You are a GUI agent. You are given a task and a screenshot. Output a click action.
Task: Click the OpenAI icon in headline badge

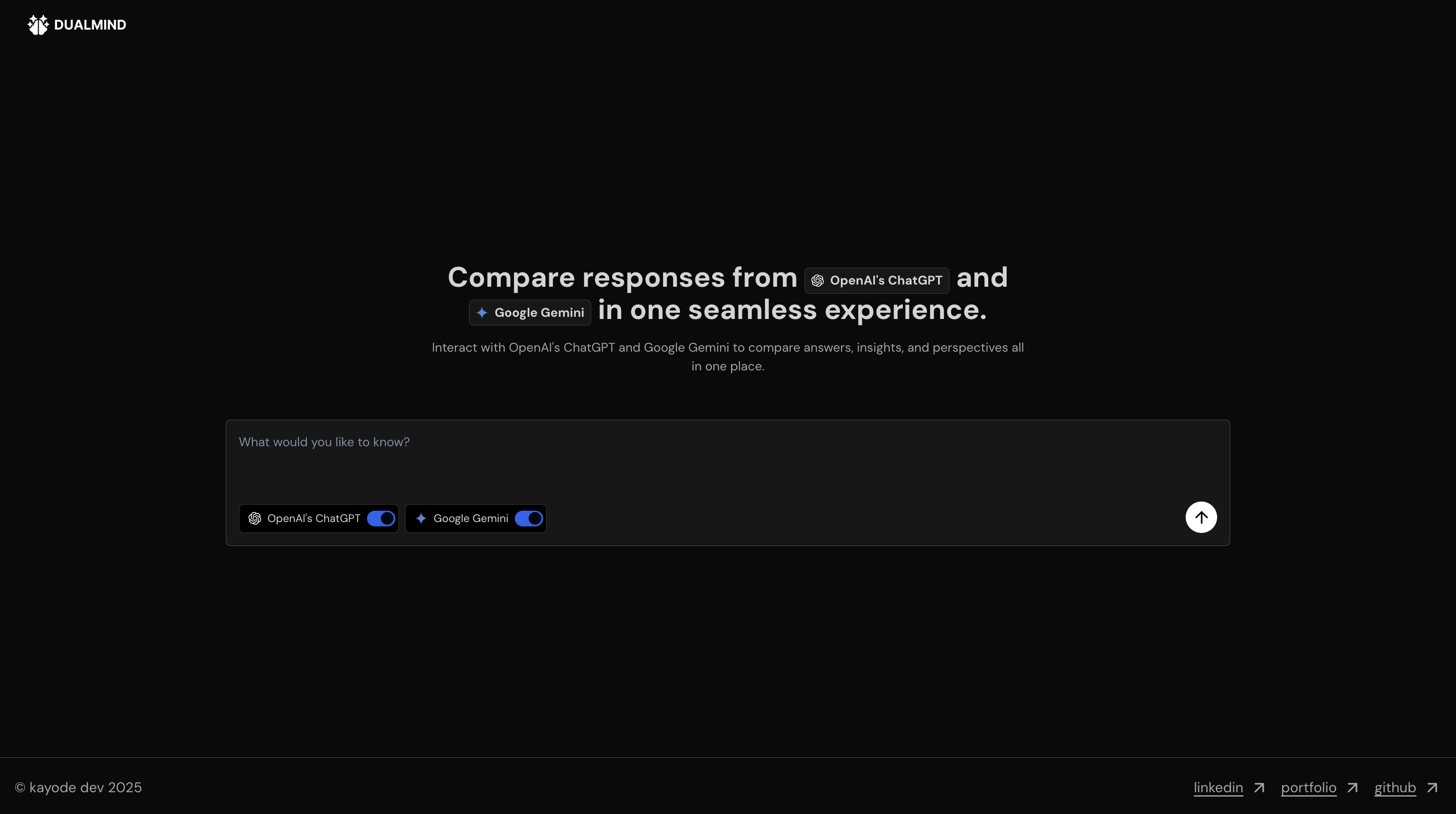coord(817,281)
